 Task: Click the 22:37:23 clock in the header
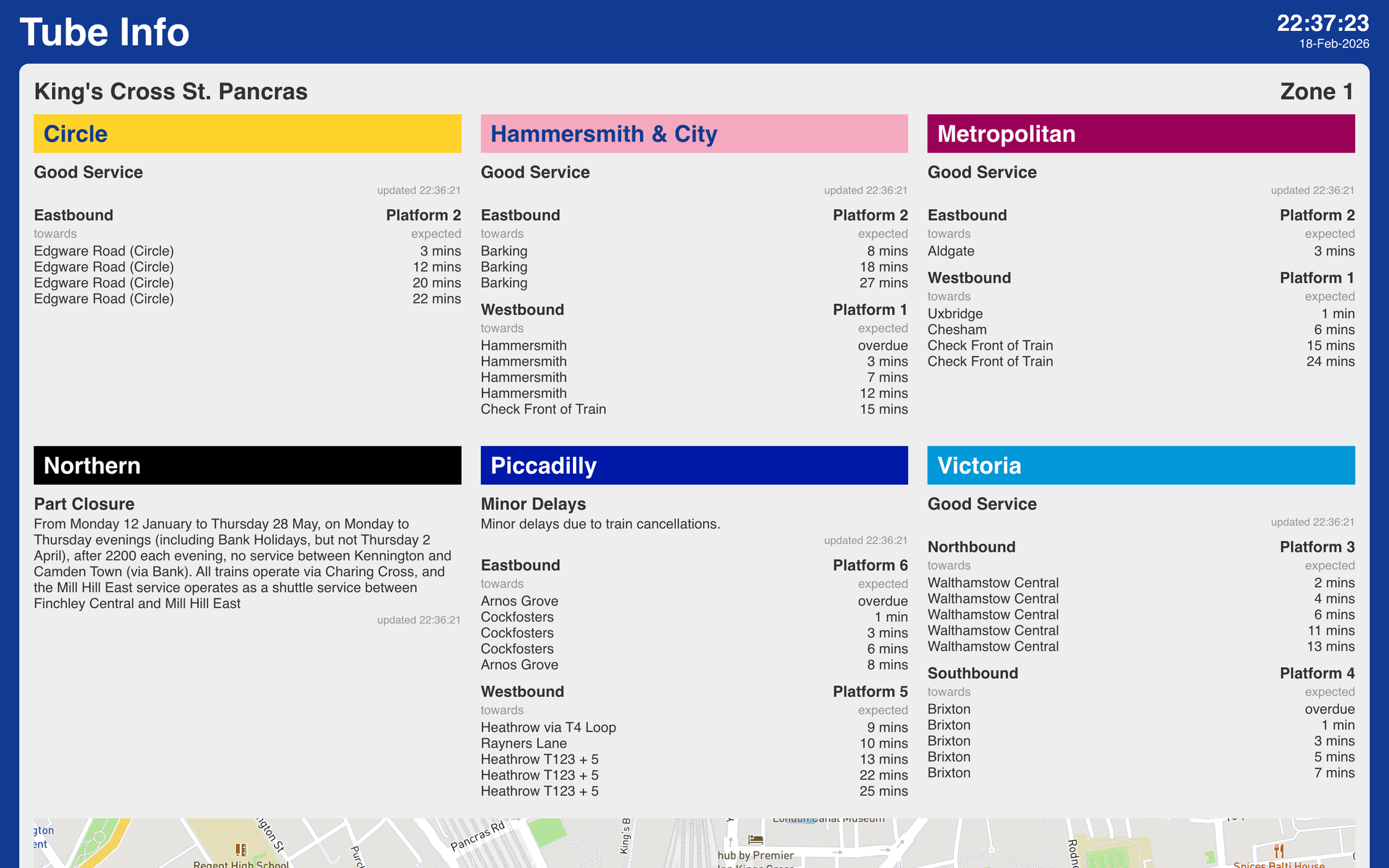[1323, 24]
